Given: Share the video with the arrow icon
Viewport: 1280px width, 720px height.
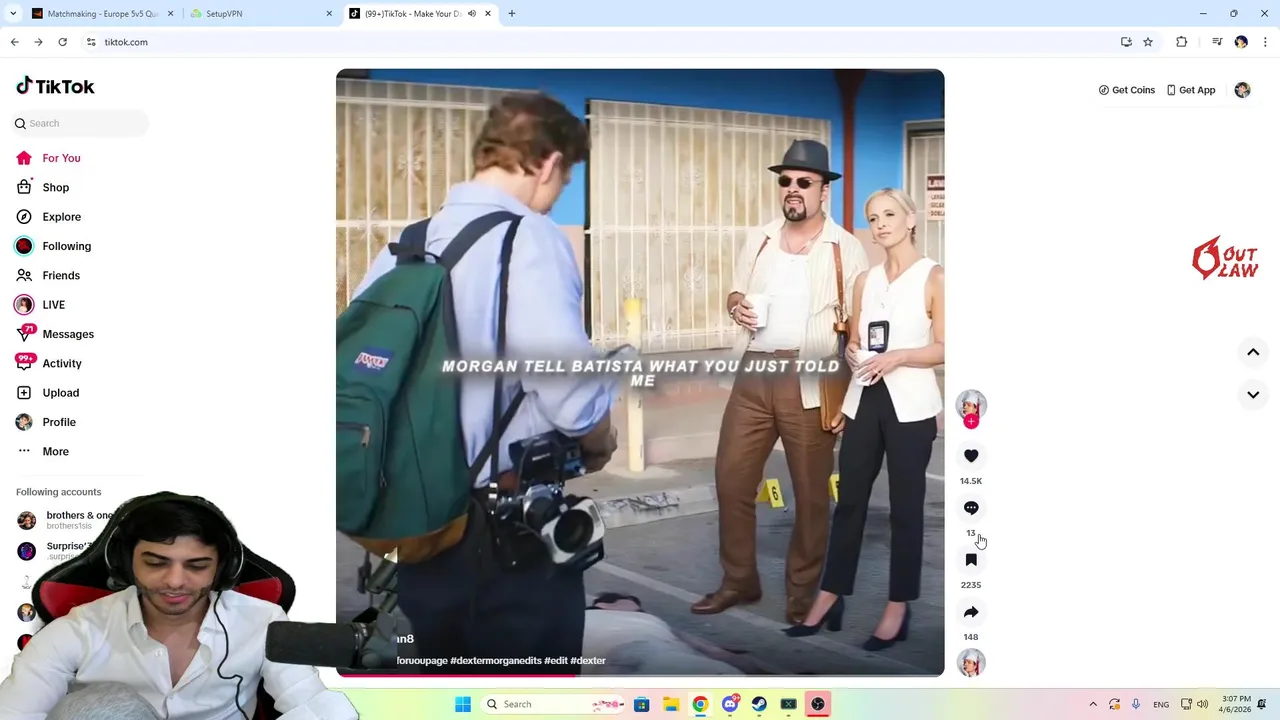Looking at the screenshot, I should [971, 612].
